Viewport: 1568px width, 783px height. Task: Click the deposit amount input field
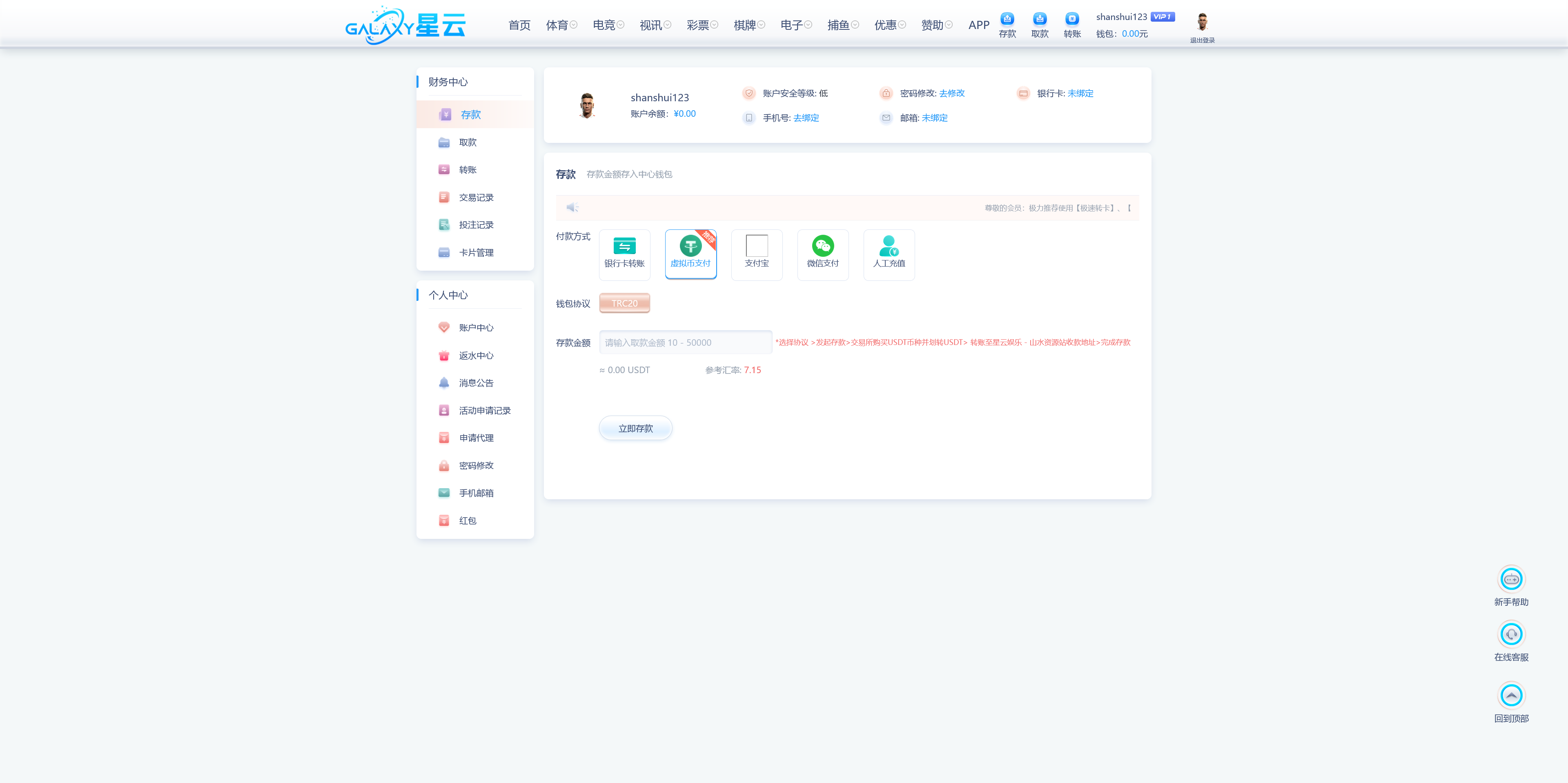pos(685,343)
